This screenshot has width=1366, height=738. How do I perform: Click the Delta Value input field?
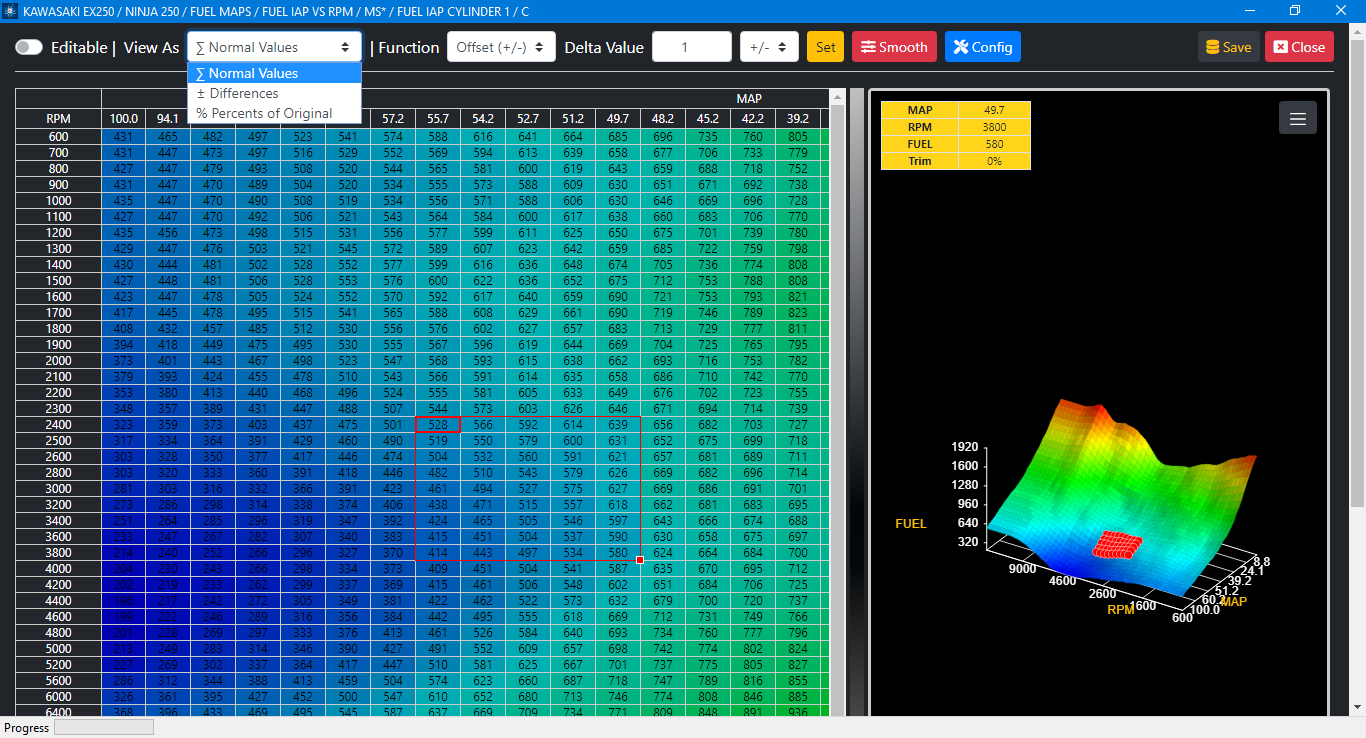[x=691, y=47]
